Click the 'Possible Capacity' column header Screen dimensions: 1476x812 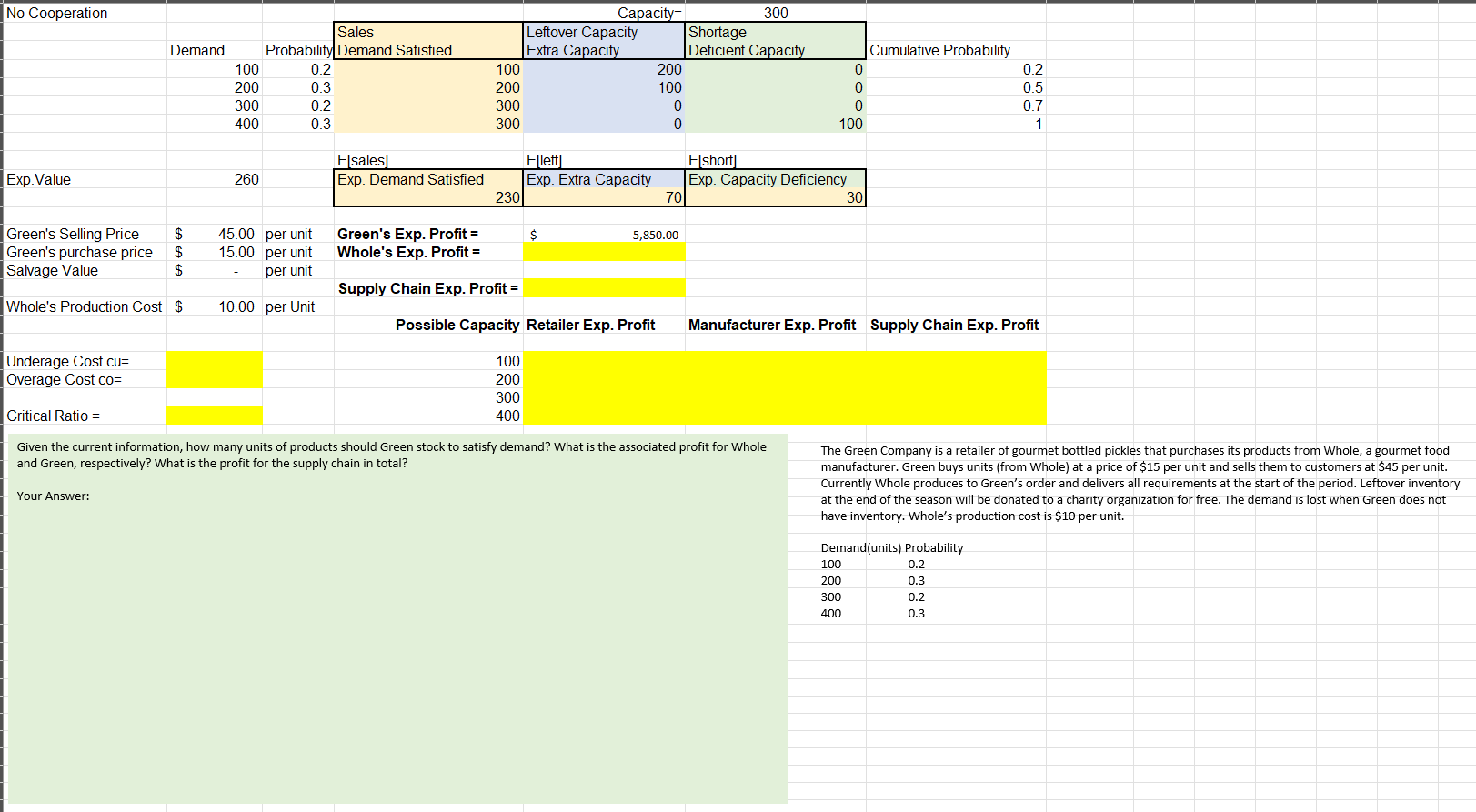click(x=457, y=325)
